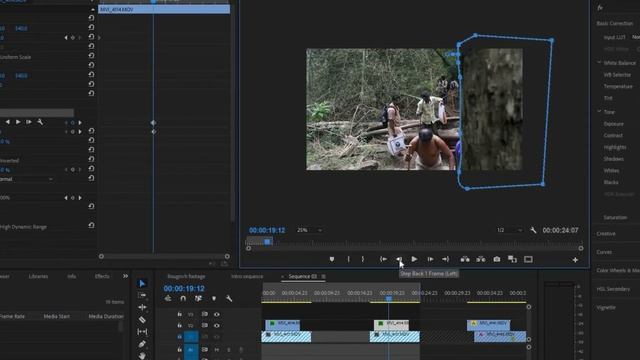The image size is (640, 360).
Task: Open the Blend Mode Normal dropdown
Action: (27, 179)
